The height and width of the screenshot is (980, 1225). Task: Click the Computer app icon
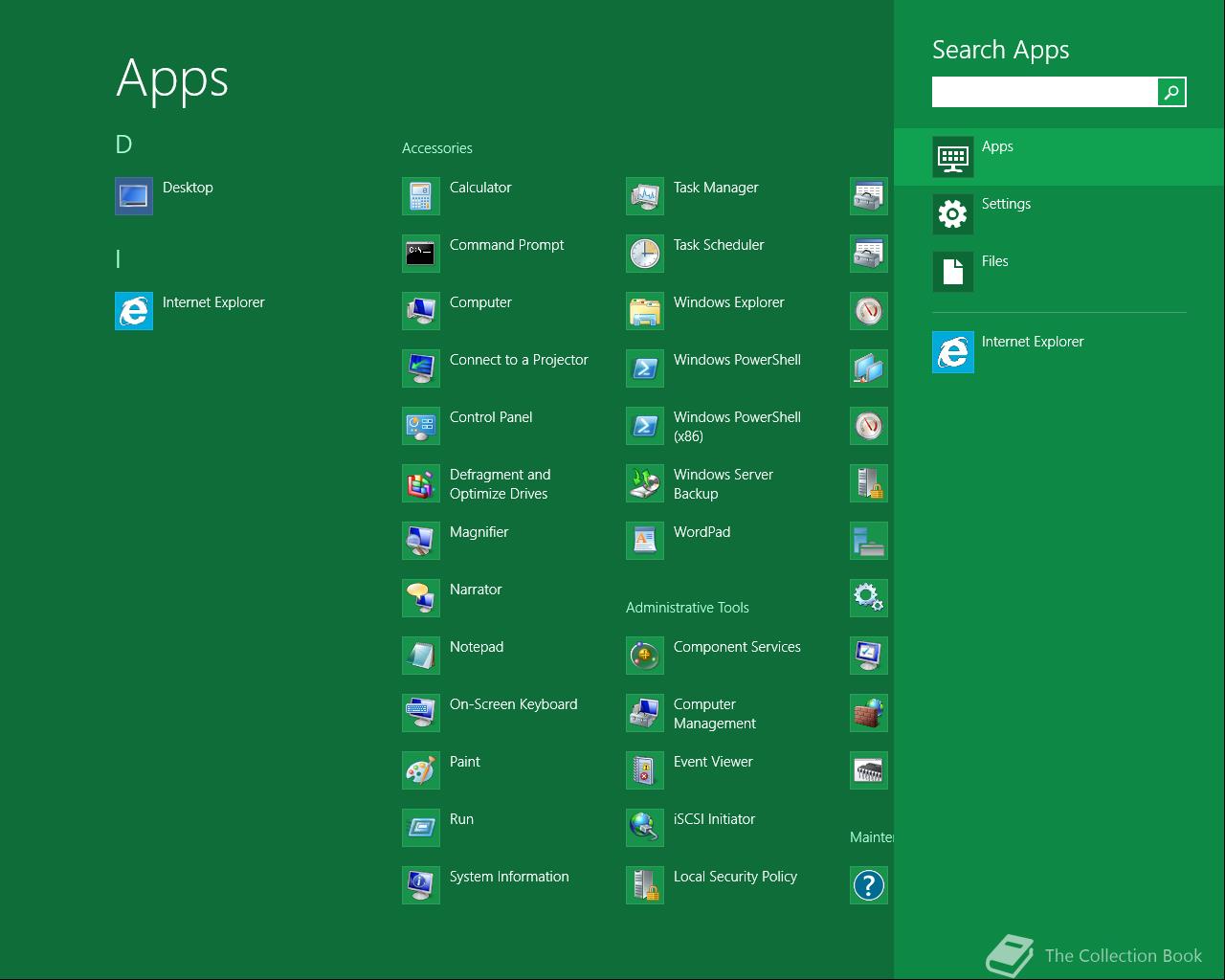(x=421, y=311)
